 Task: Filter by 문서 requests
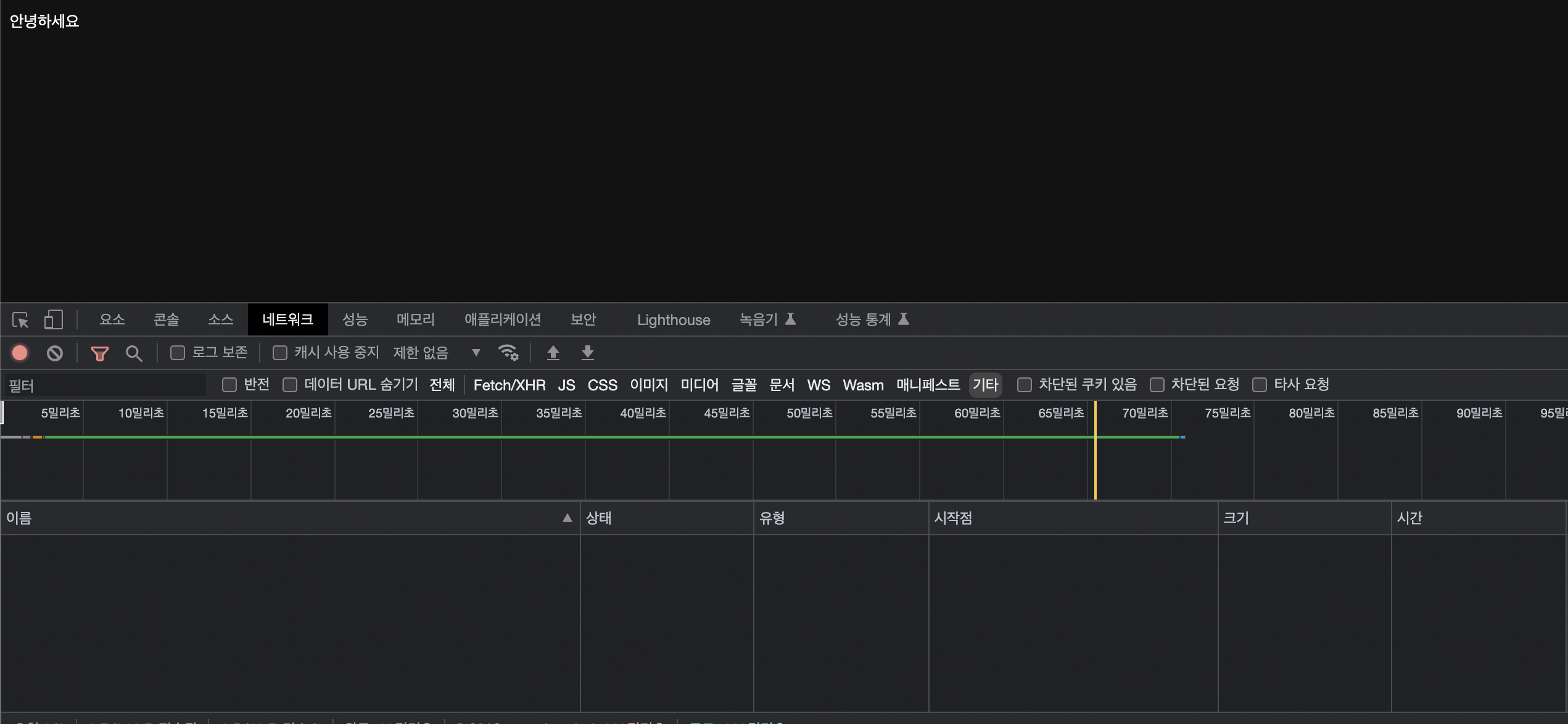click(782, 385)
